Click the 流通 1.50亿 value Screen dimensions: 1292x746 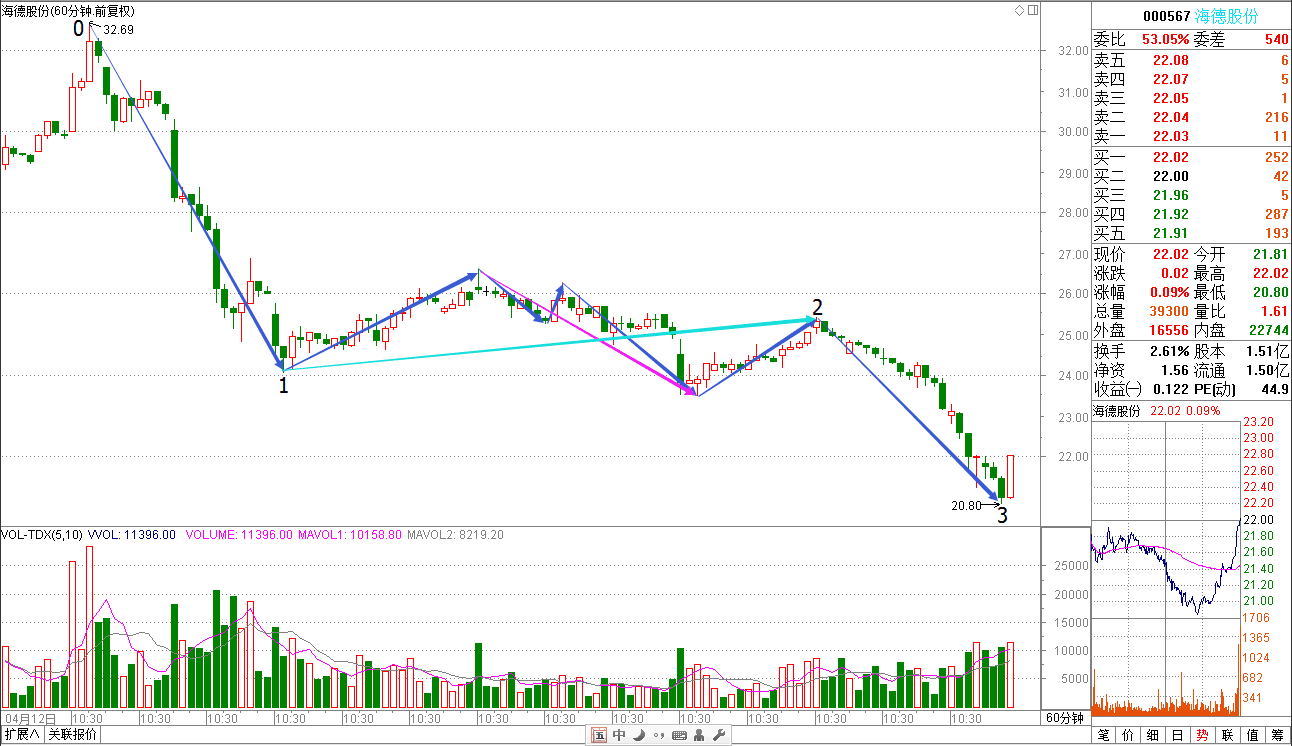point(1268,370)
